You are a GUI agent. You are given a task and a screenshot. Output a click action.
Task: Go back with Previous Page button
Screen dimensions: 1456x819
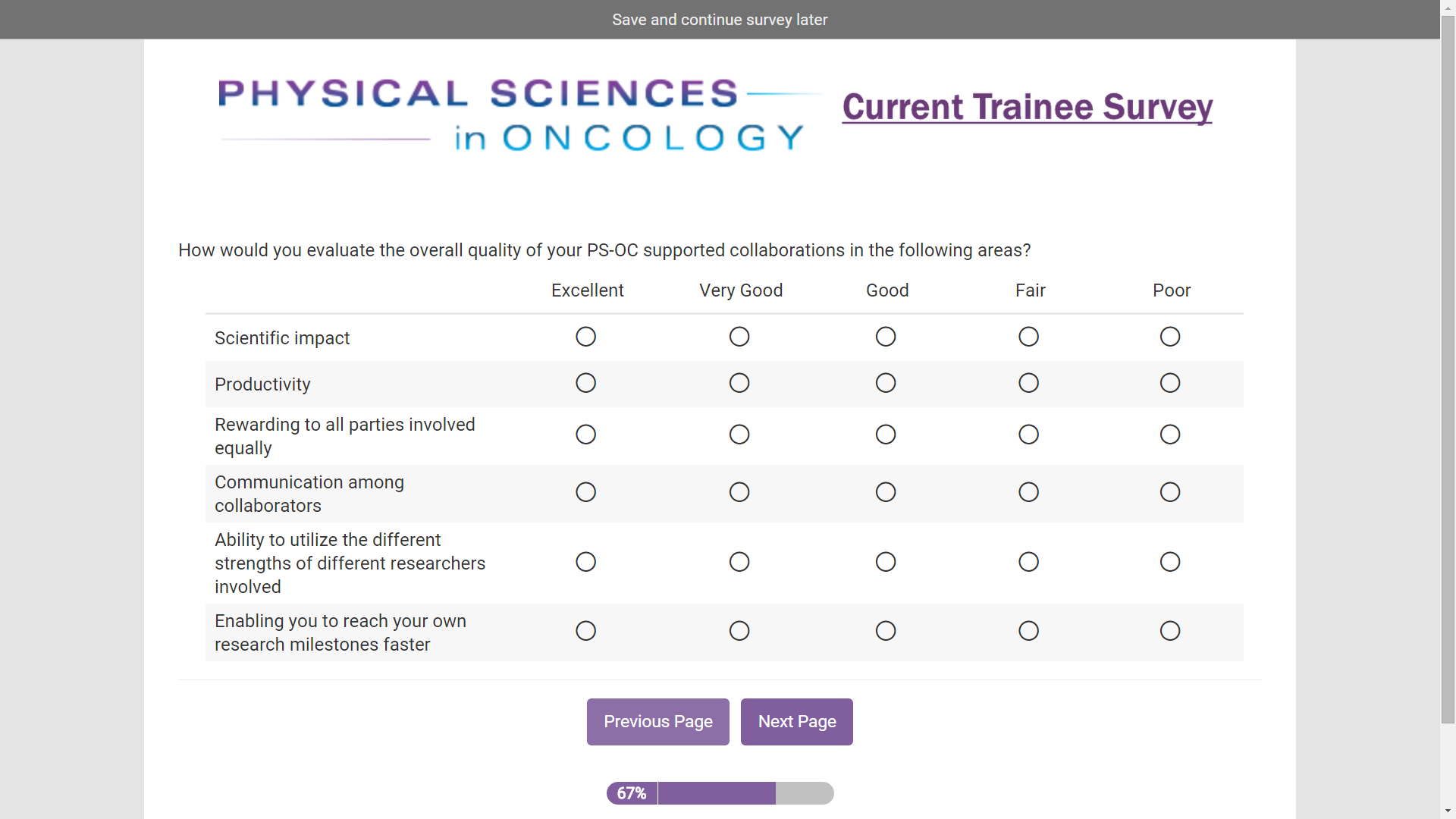[x=657, y=722]
